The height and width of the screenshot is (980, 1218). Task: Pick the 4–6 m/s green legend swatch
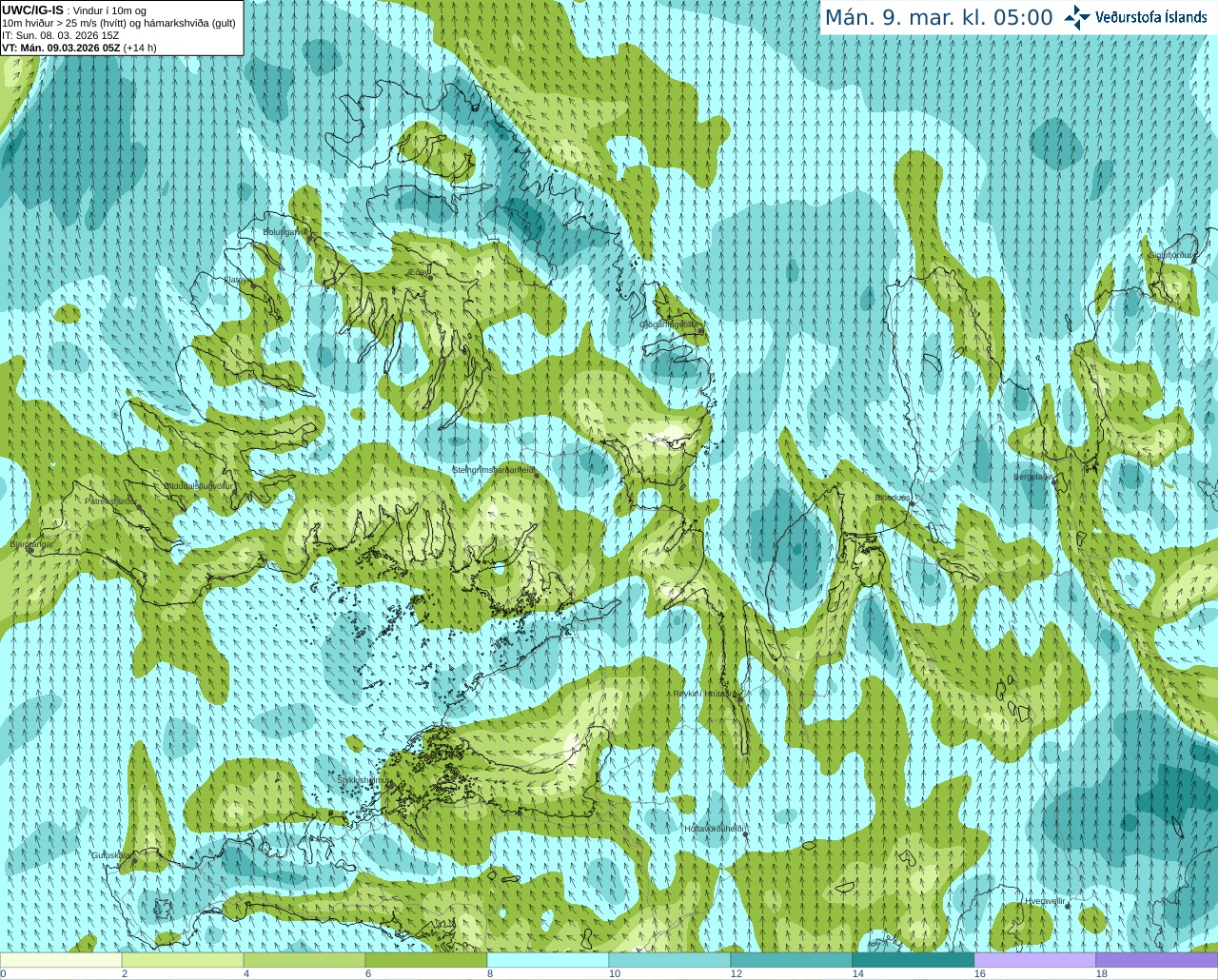[x=304, y=960]
